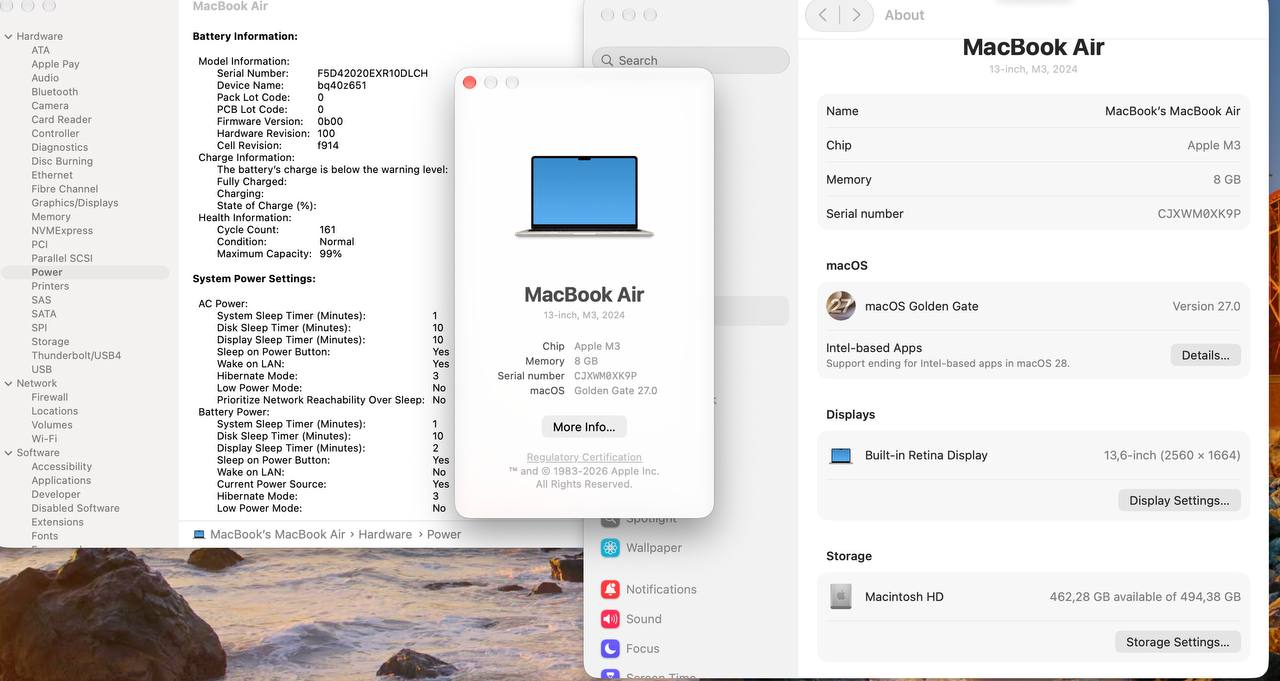Image resolution: width=1280 pixels, height=681 pixels.
Task: Select Apple Pay in the Hardware list
Action: (x=55, y=64)
